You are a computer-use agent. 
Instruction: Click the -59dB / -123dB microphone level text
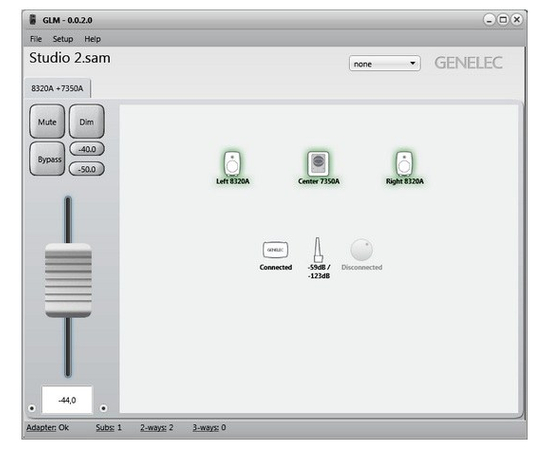click(318, 271)
